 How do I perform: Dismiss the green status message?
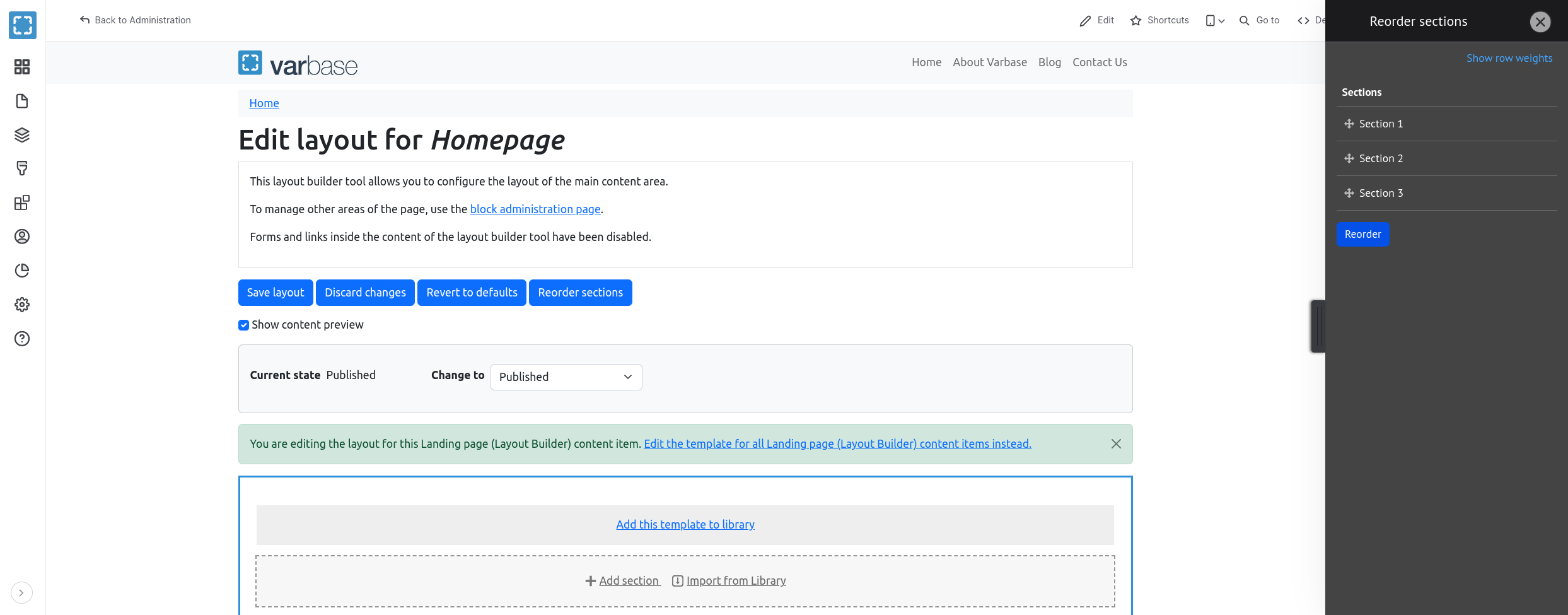[x=1115, y=444]
